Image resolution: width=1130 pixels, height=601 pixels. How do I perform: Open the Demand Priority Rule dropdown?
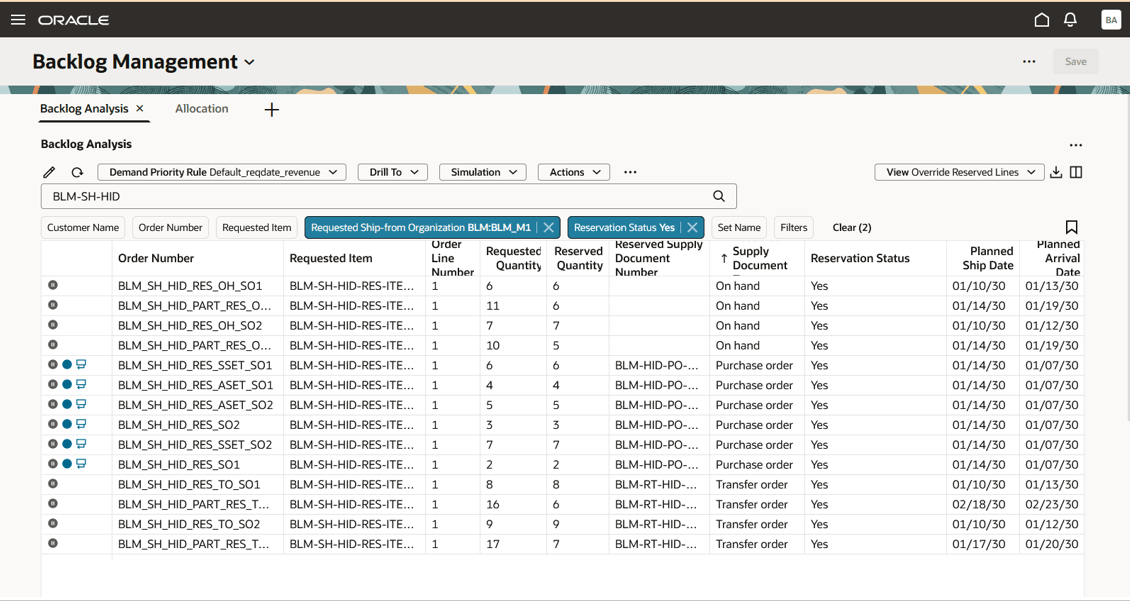coord(222,171)
